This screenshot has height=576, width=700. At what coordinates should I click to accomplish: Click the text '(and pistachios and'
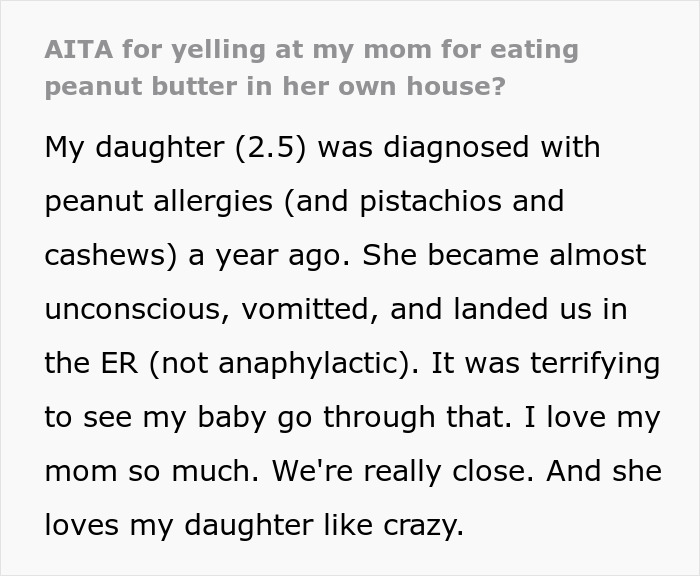point(424,201)
